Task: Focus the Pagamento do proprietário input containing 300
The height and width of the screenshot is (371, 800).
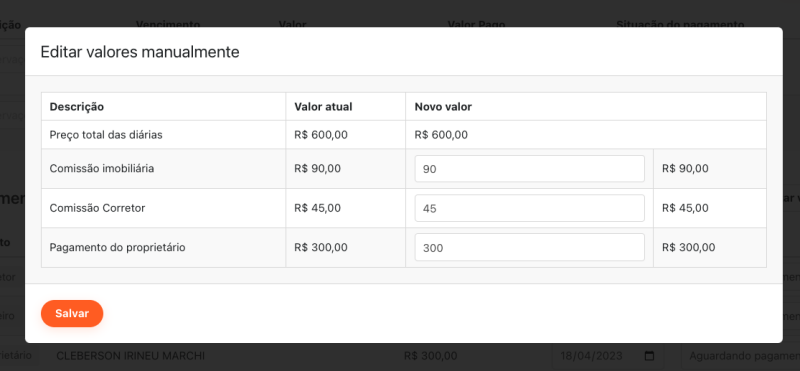Action: coord(530,248)
